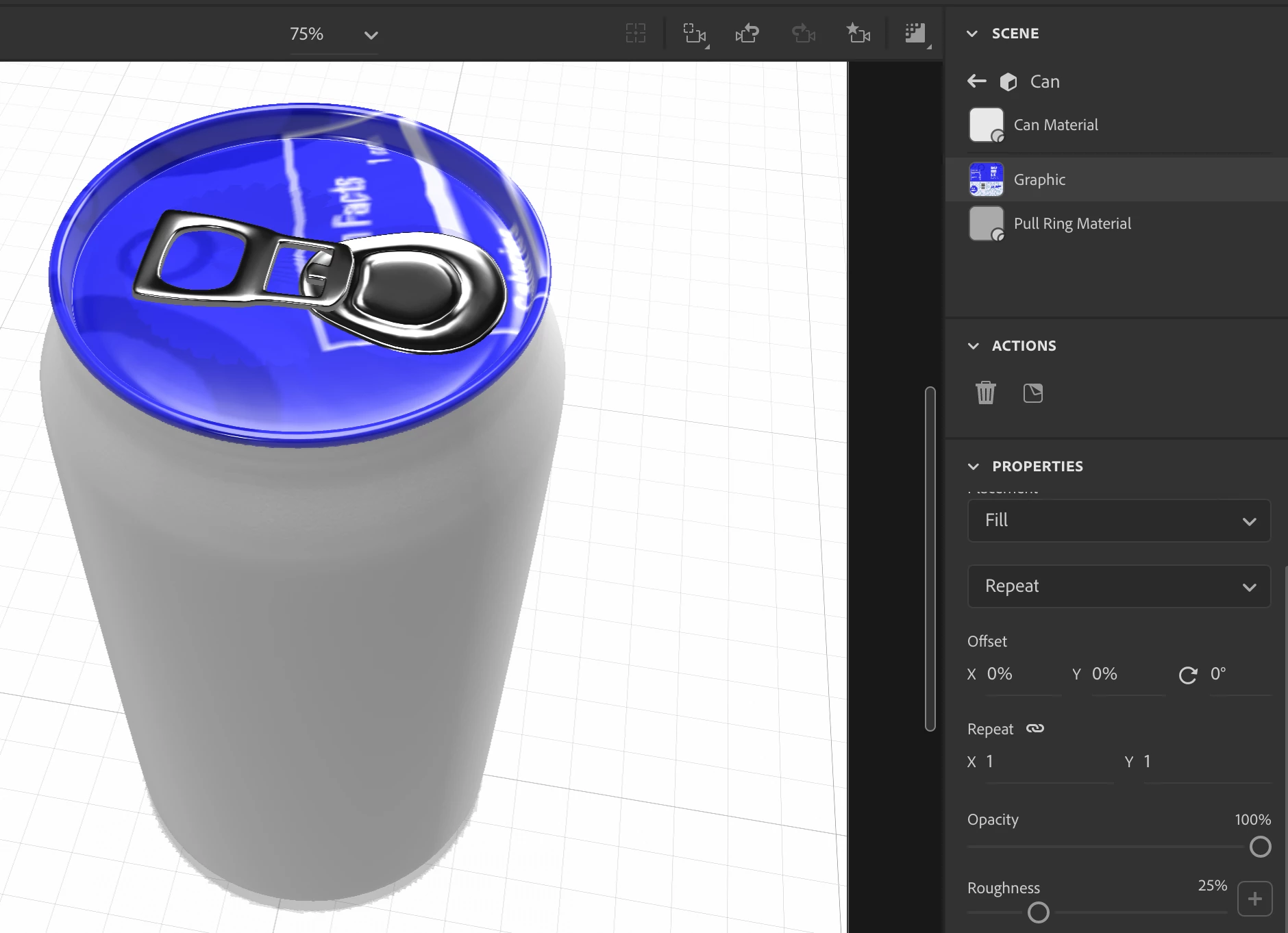1288x933 pixels.
Task: Collapse the PROPERTIES panel section
Action: point(974,466)
